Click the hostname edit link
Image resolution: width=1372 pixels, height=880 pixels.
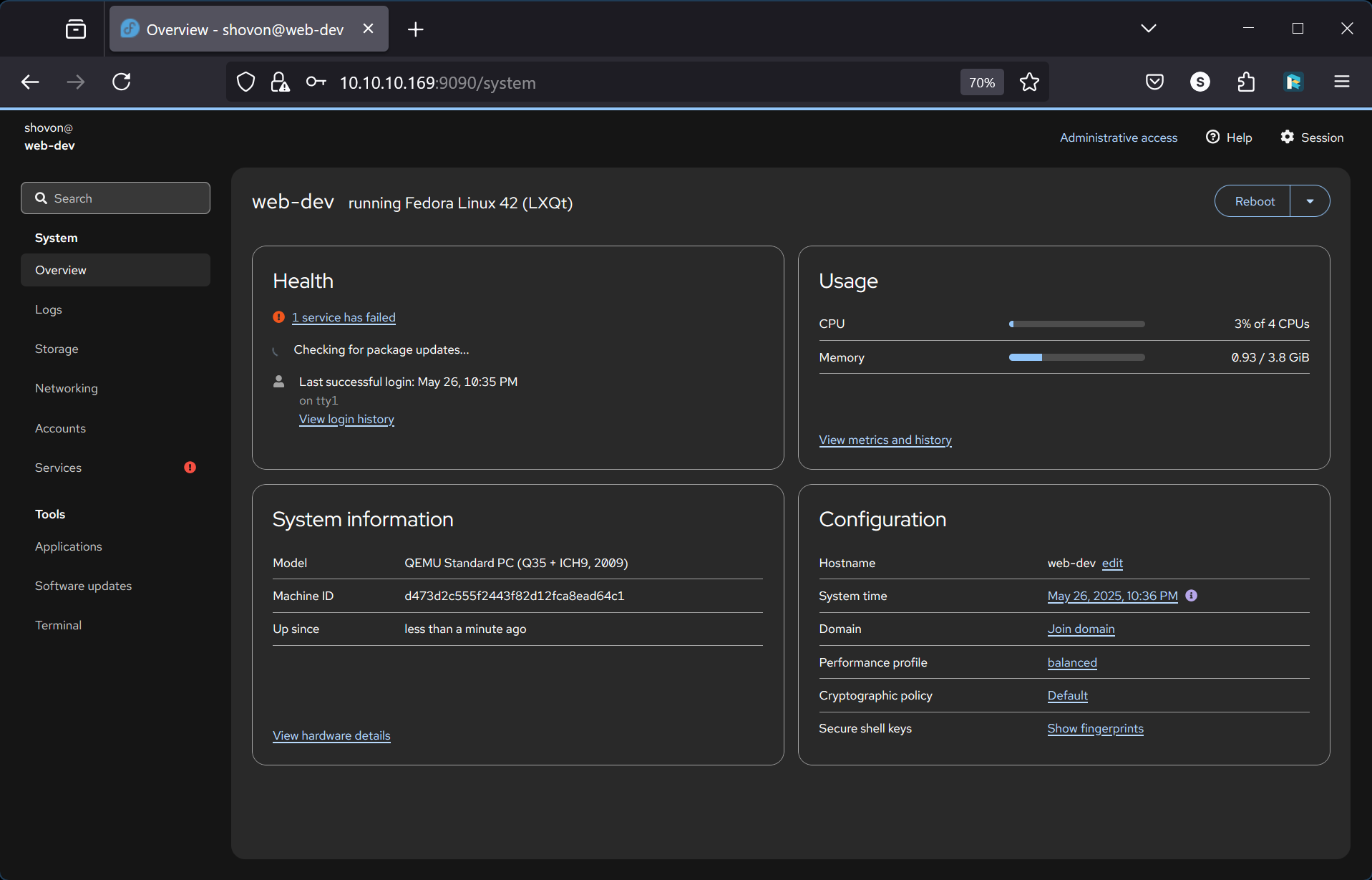(1112, 563)
